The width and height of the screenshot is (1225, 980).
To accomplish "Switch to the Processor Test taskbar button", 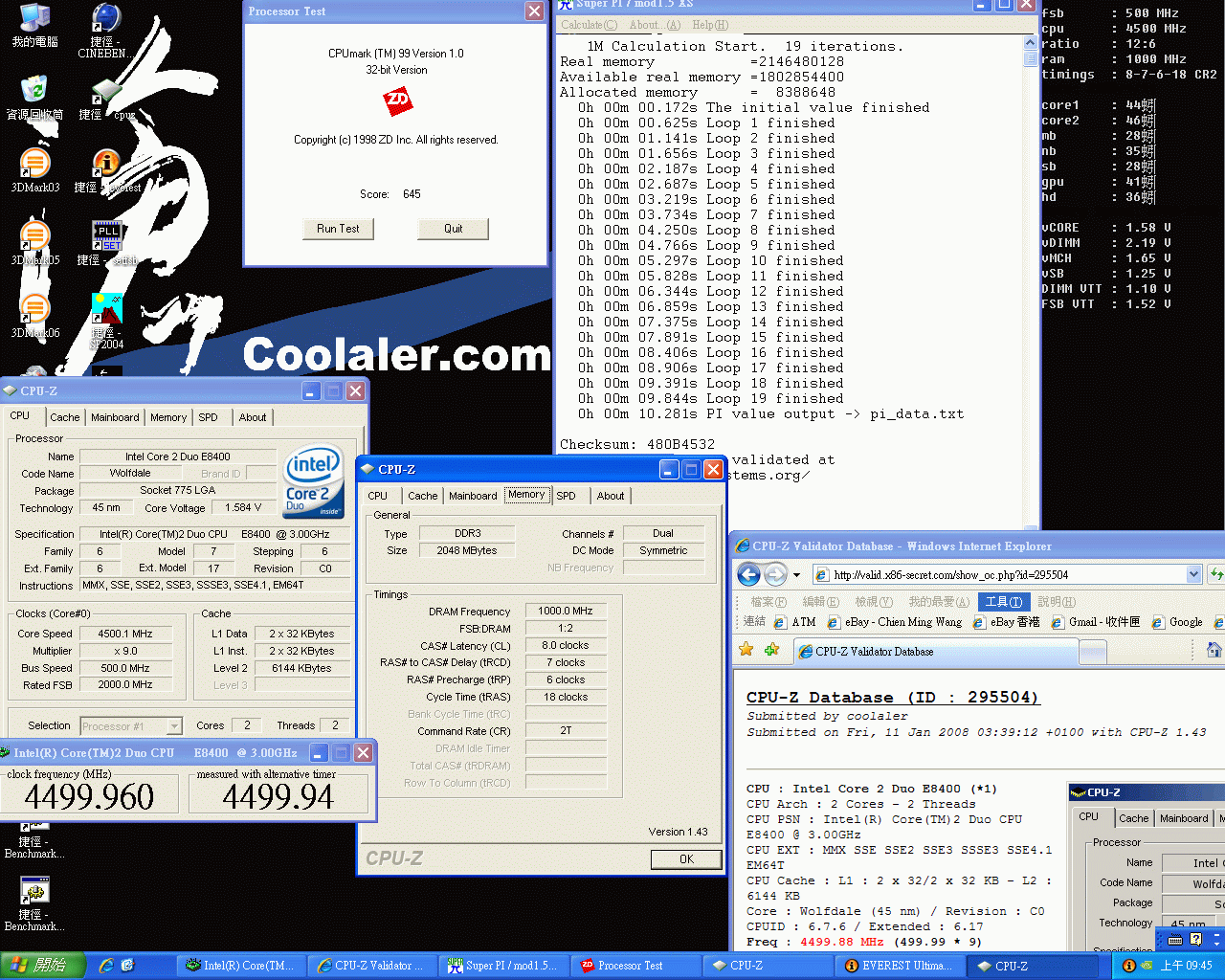I will (636, 966).
